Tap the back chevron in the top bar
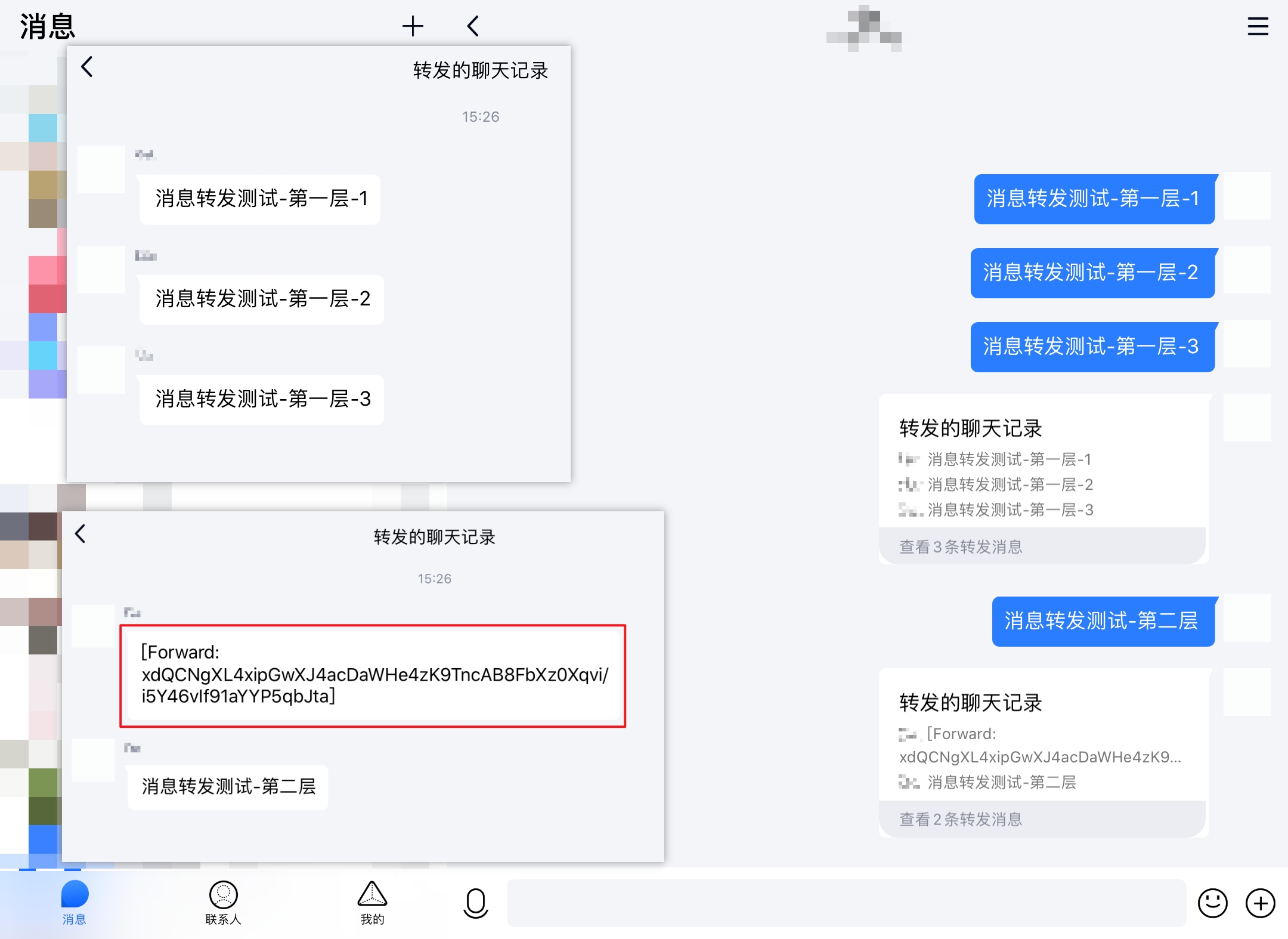This screenshot has width=1288, height=939. (x=472, y=26)
